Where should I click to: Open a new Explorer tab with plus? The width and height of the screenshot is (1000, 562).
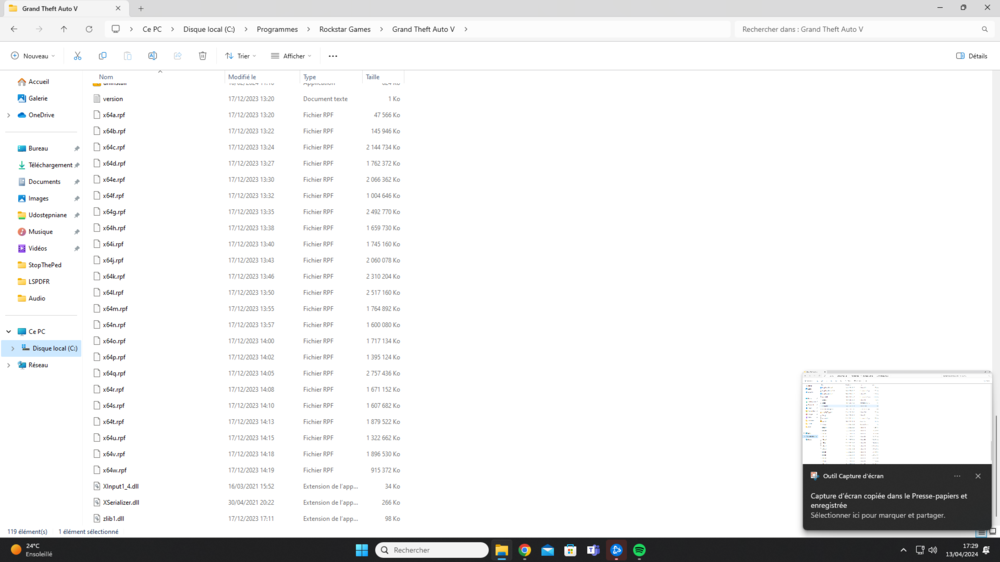coord(141,9)
